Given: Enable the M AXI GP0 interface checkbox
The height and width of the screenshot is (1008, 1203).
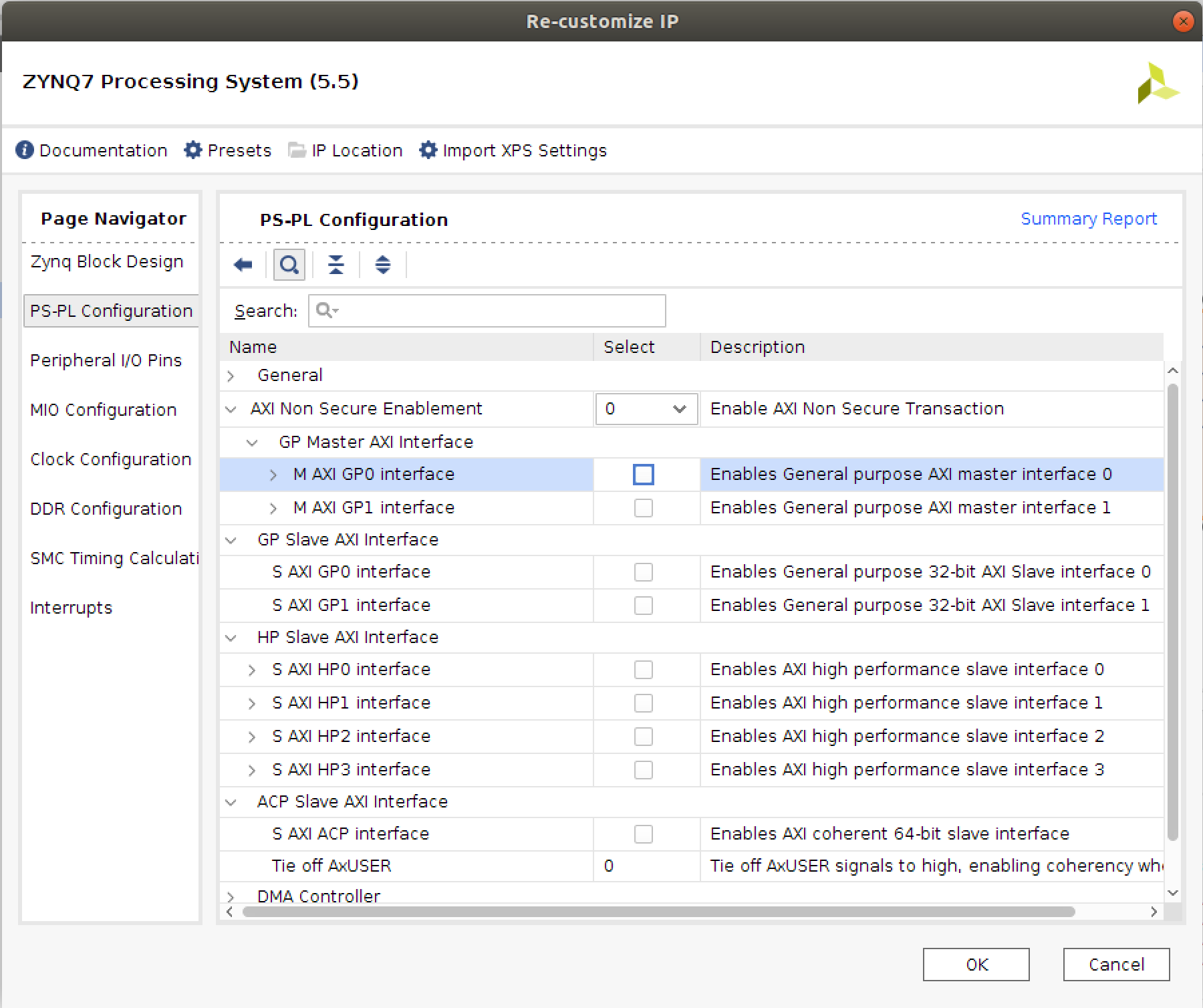Looking at the screenshot, I should click(643, 475).
